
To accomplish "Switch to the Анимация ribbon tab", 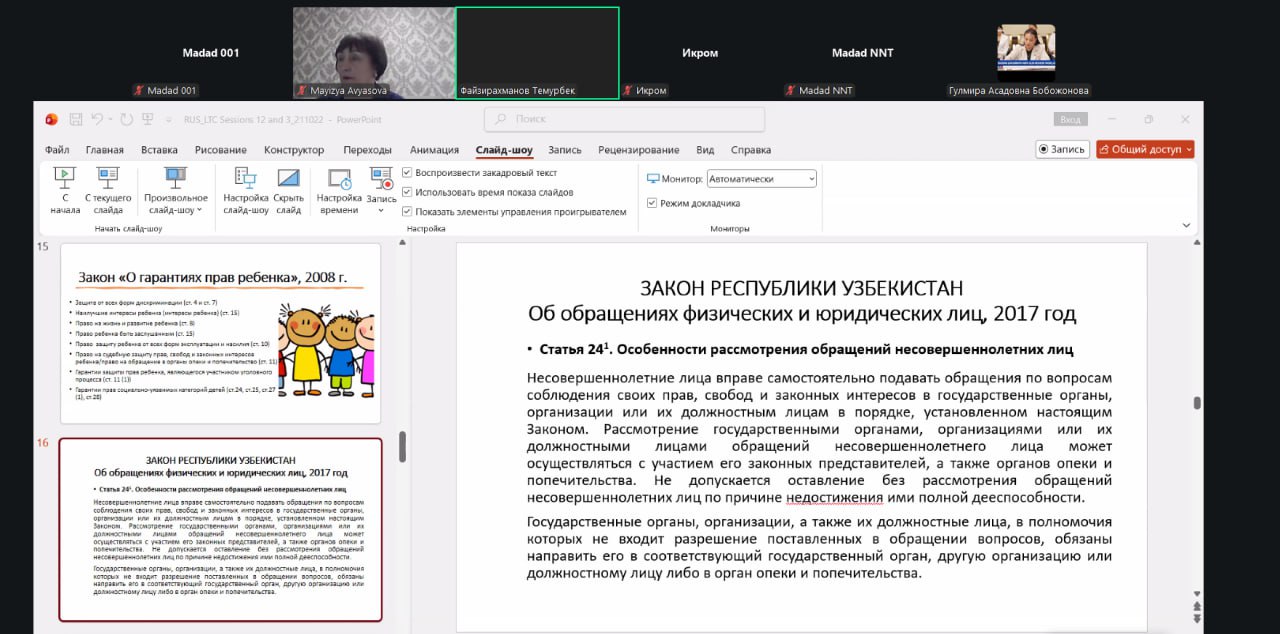I will 434,150.
